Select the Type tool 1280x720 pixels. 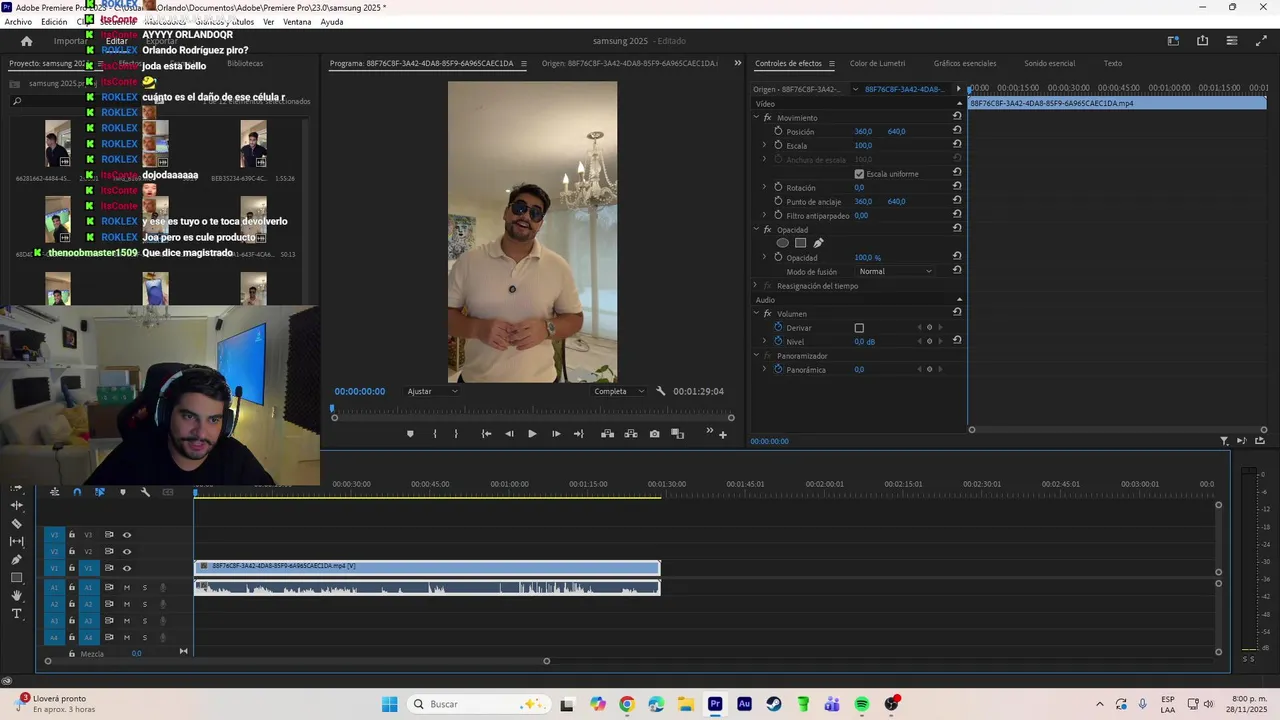(16, 613)
